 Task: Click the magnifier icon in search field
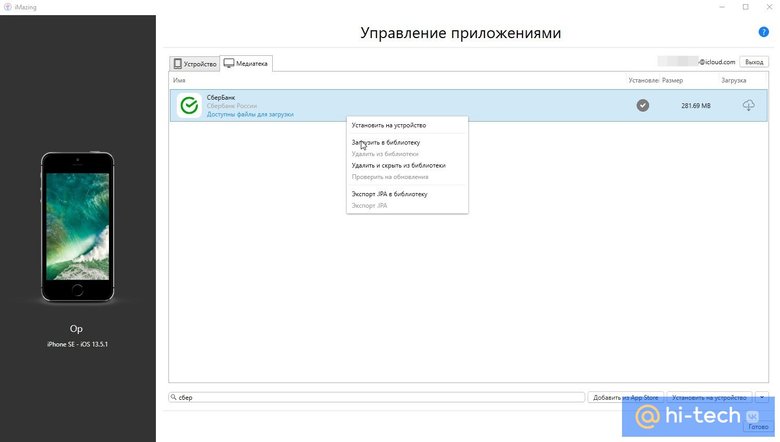[174, 397]
